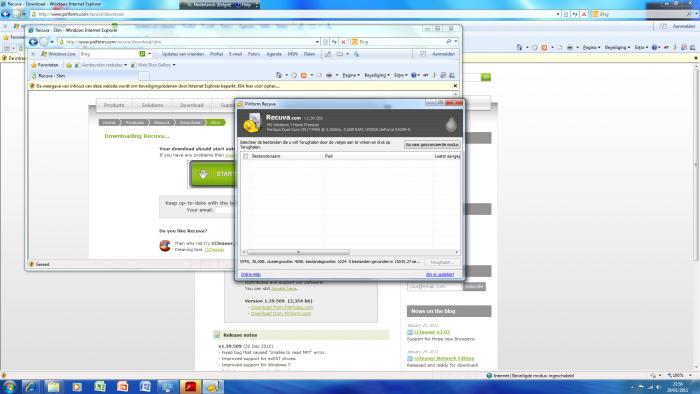Expand the Extra dropdown in Slim window toolbar
Viewport: 700px width, 394px height.
(400, 75)
